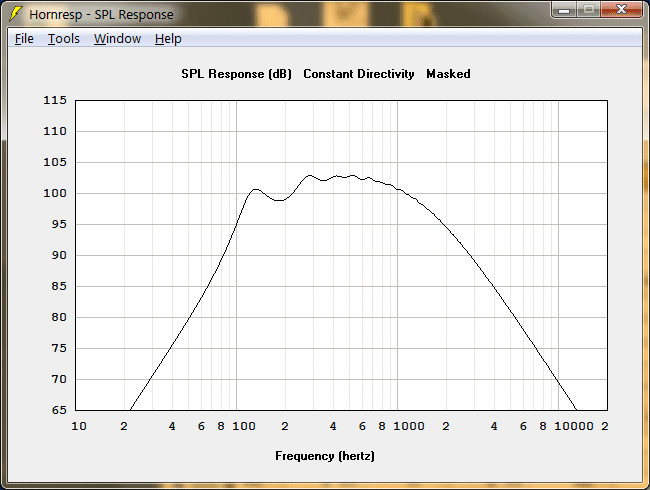Click the 'Frequency (hertz)' axis label

pyautogui.click(x=325, y=456)
